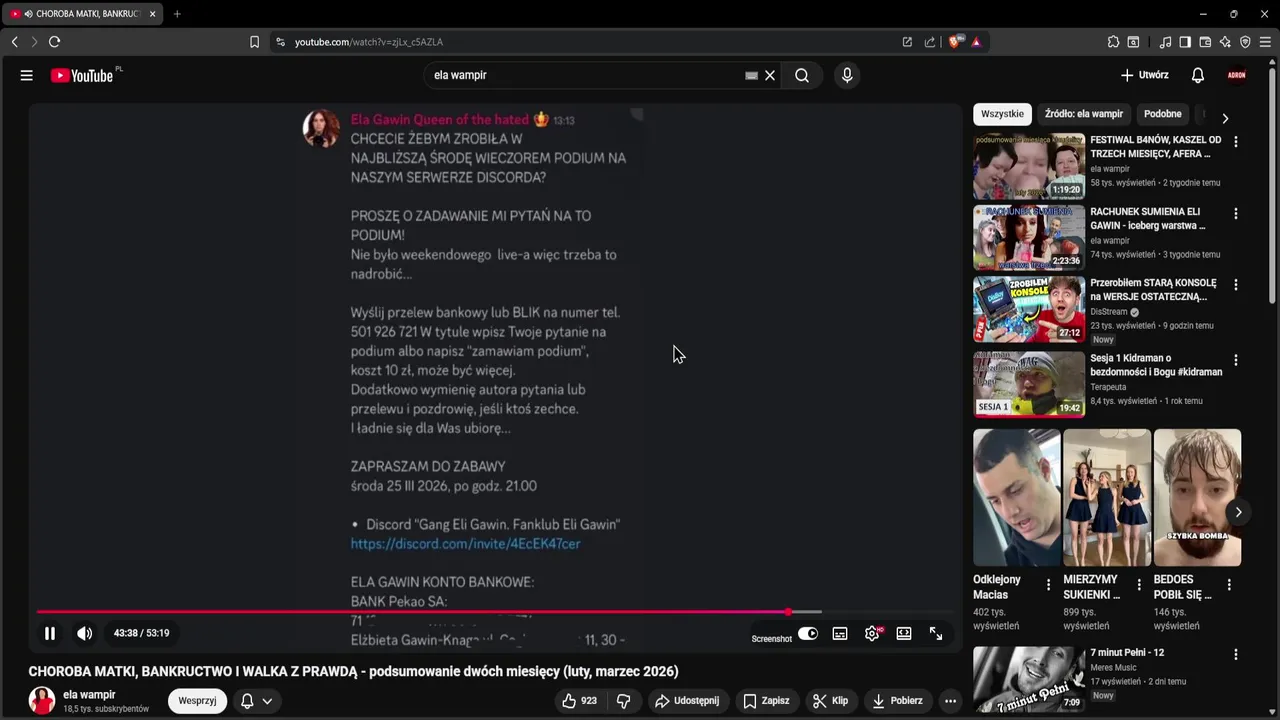Viewport: 1280px width, 720px height.
Task: Take a player Screenshot
Action: tap(772, 639)
